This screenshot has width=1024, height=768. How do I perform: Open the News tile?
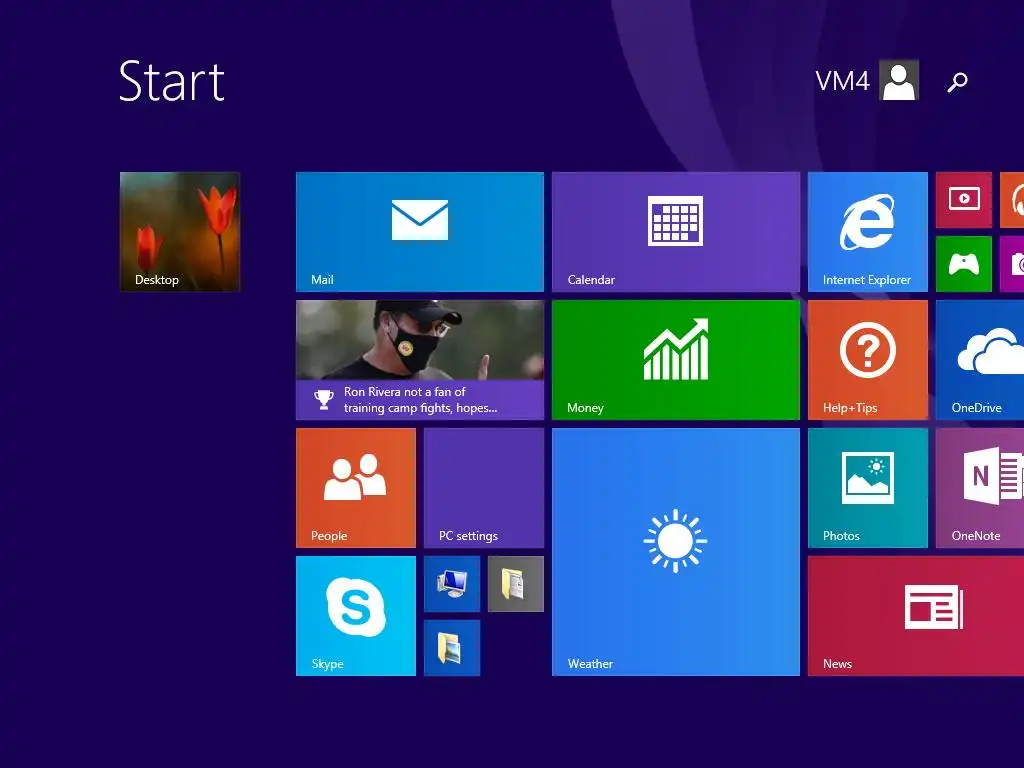pos(916,616)
